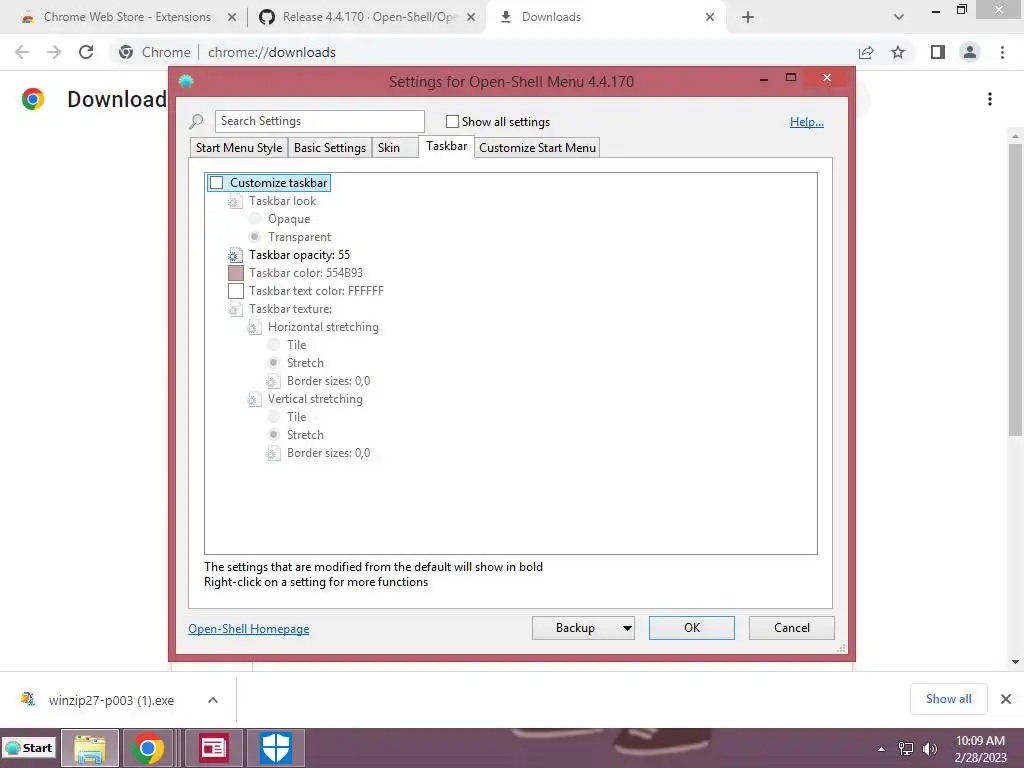Click the OK button
Screen dimensions: 1024x768
click(x=692, y=628)
